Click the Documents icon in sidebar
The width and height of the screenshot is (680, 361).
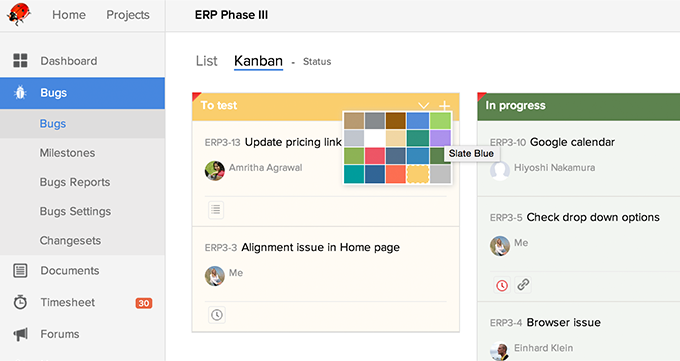click(20, 270)
